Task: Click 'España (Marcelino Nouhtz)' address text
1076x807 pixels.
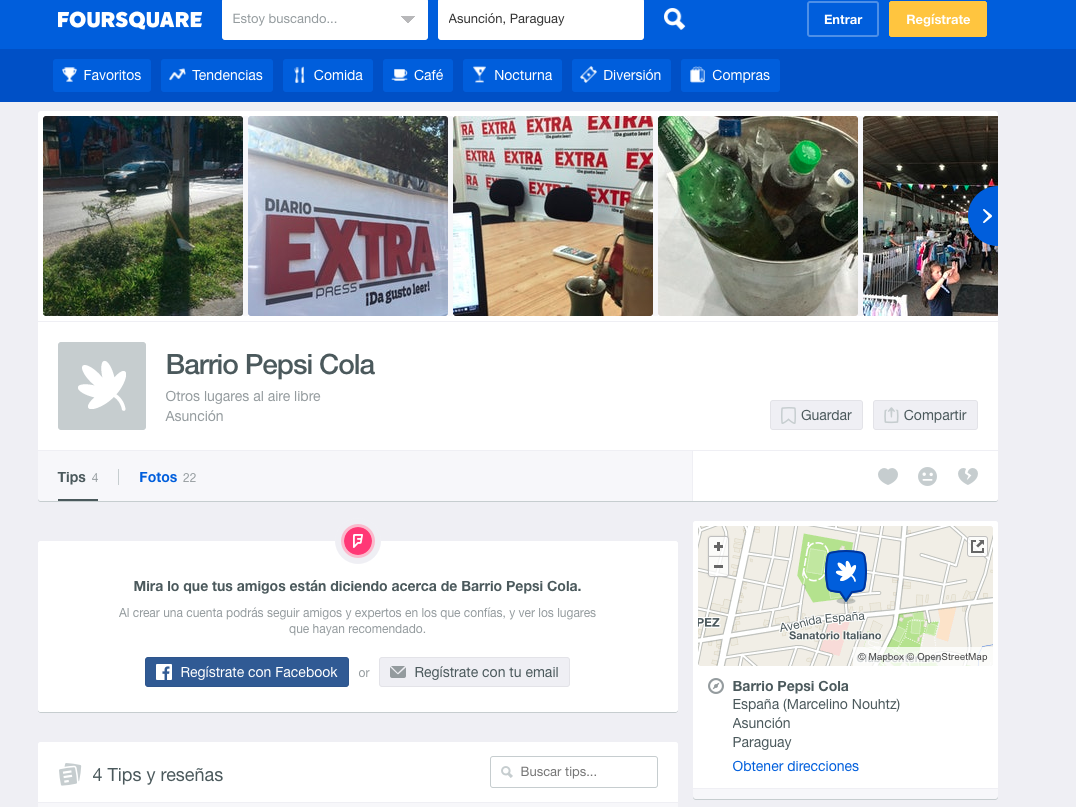Action: point(816,705)
